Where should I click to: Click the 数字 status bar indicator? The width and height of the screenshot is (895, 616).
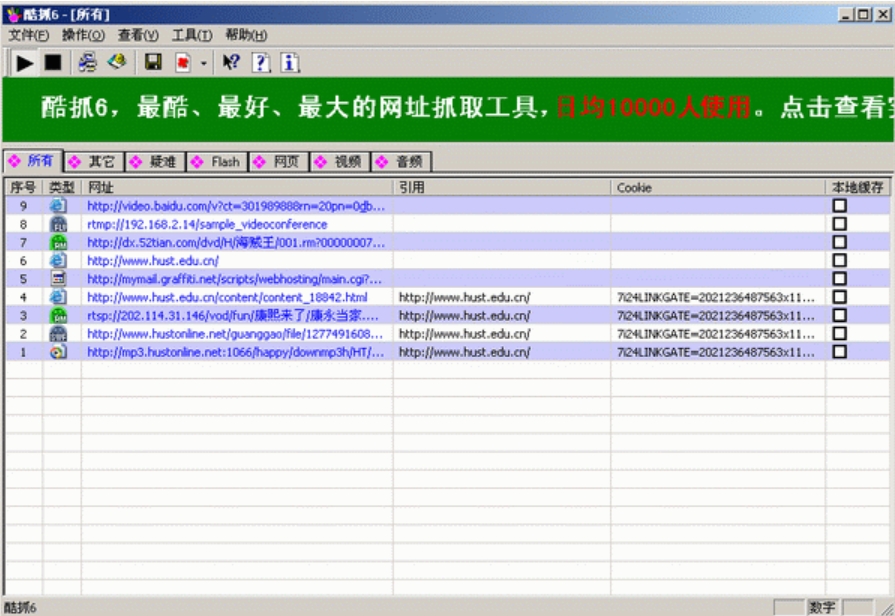822,607
